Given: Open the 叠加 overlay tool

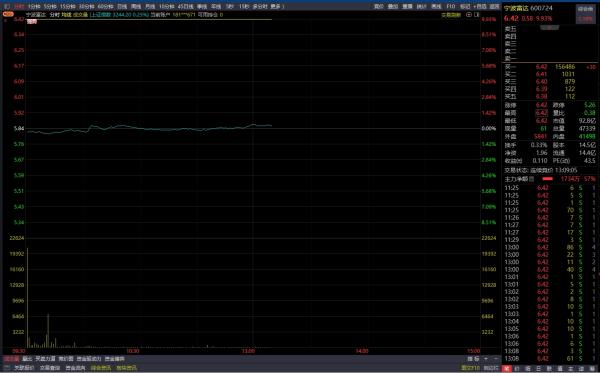Looking at the screenshot, I should click(x=393, y=7).
